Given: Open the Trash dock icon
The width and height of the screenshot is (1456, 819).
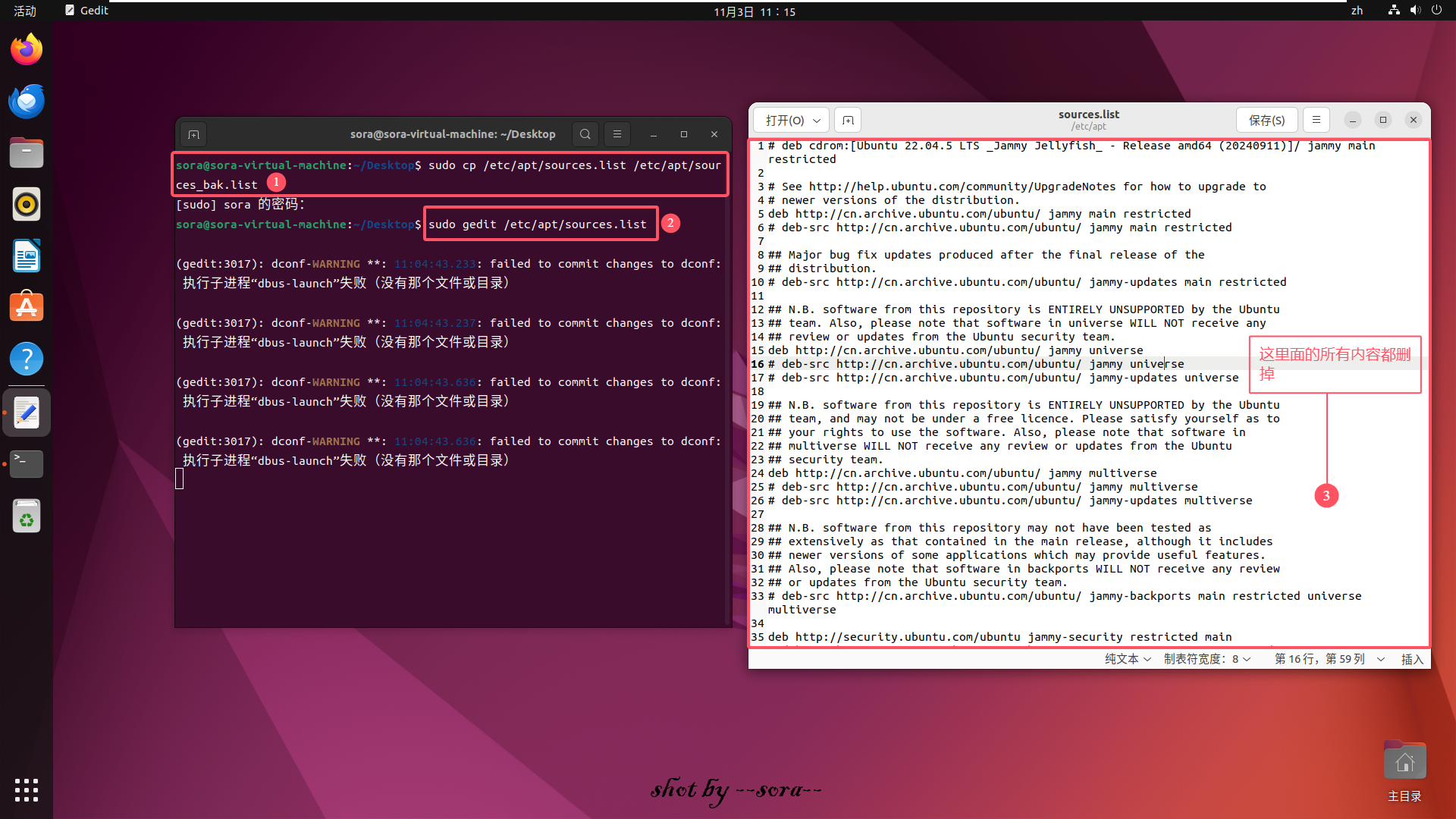Looking at the screenshot, I should 27,516.
